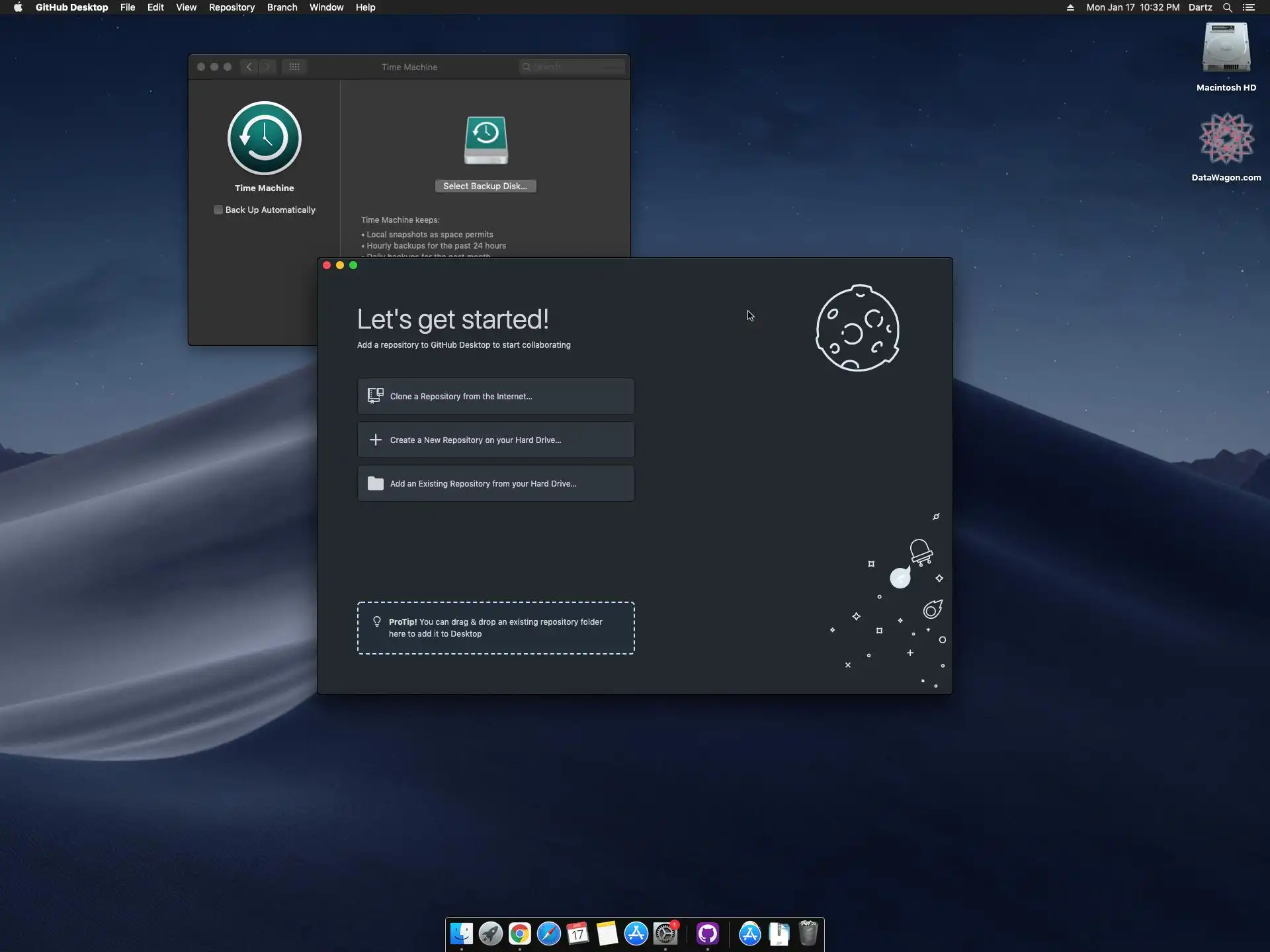Launch Google Chrome from the Dock
Image resolution: width=1270 pixels, height=952 pixels.
(x=520, y=933)
